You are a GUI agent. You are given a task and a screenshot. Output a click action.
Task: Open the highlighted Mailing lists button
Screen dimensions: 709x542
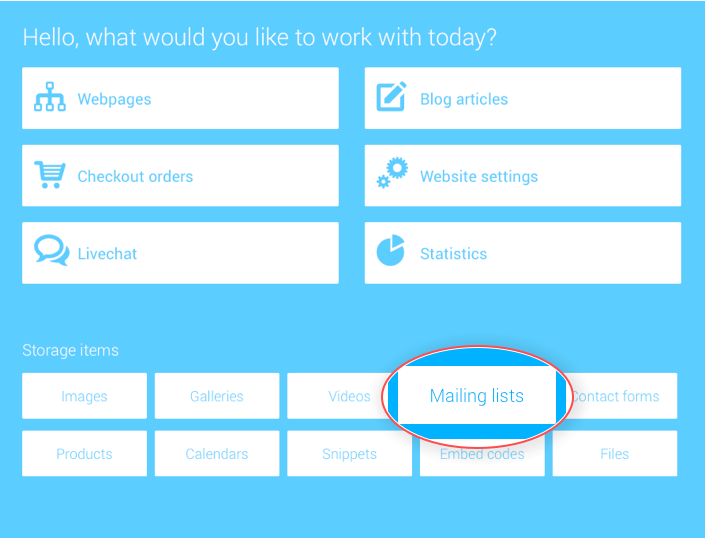(x=477, y=396)
